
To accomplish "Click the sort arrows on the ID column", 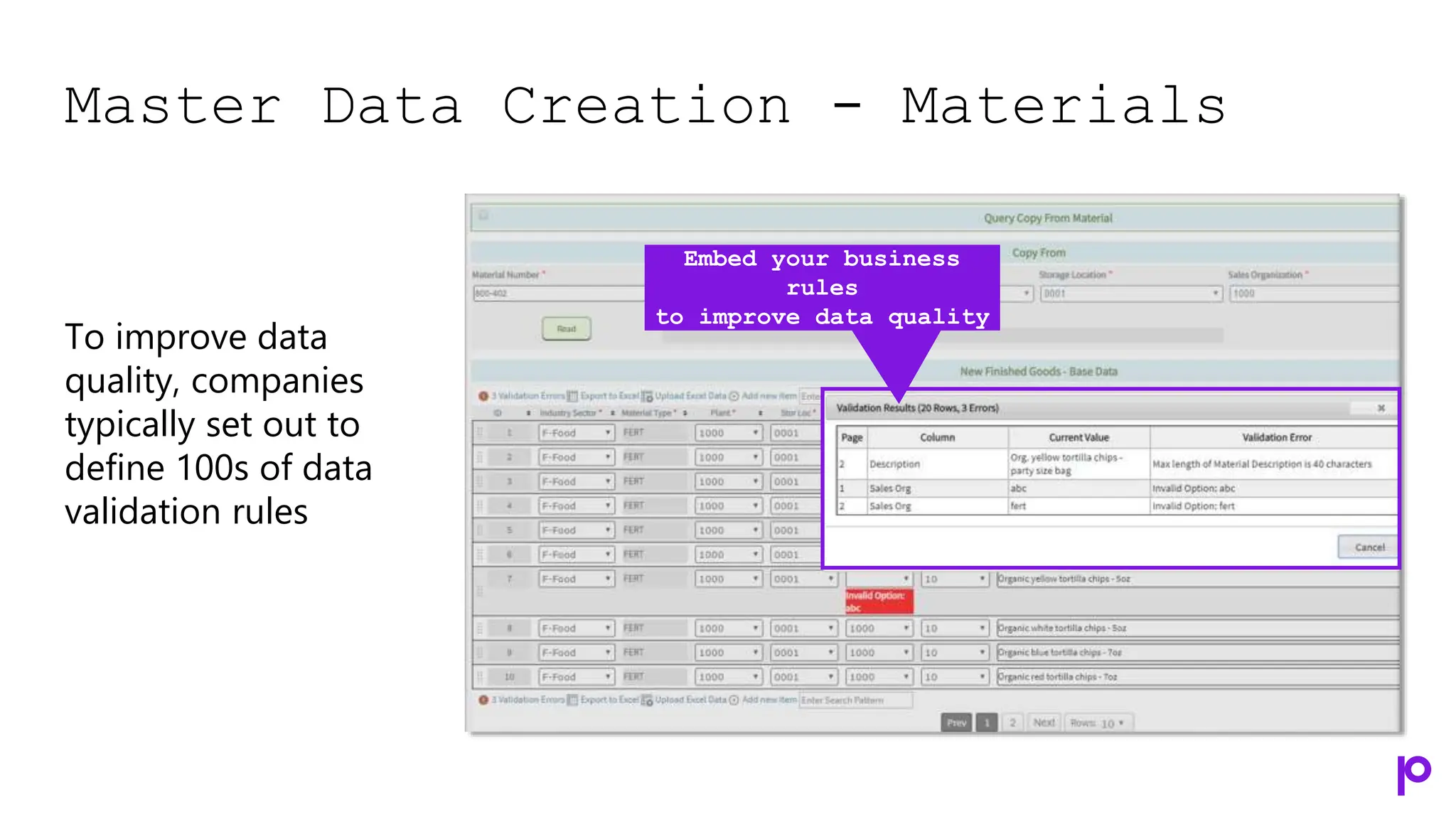I will [x=528, y=413].
